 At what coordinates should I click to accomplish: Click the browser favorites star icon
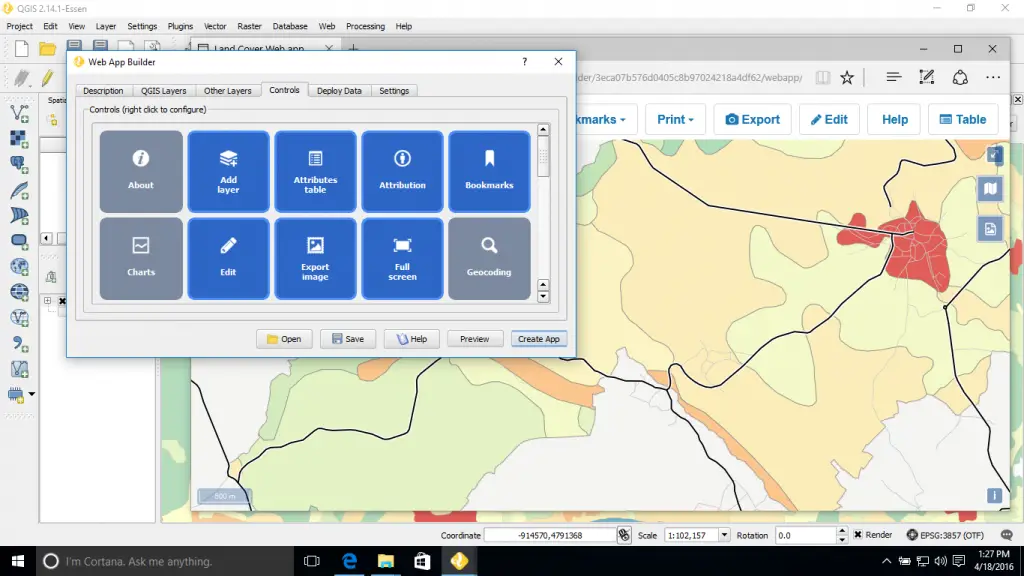[x=847, y=78]
